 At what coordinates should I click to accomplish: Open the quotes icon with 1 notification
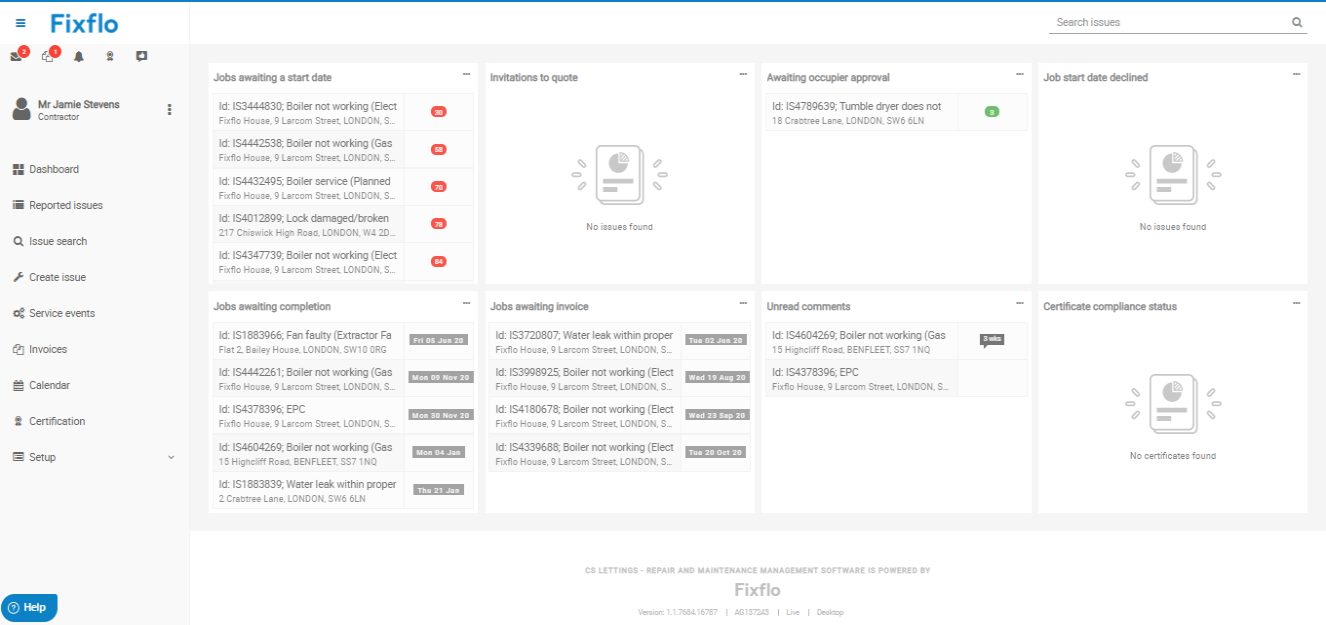click(x=47, y=56)
